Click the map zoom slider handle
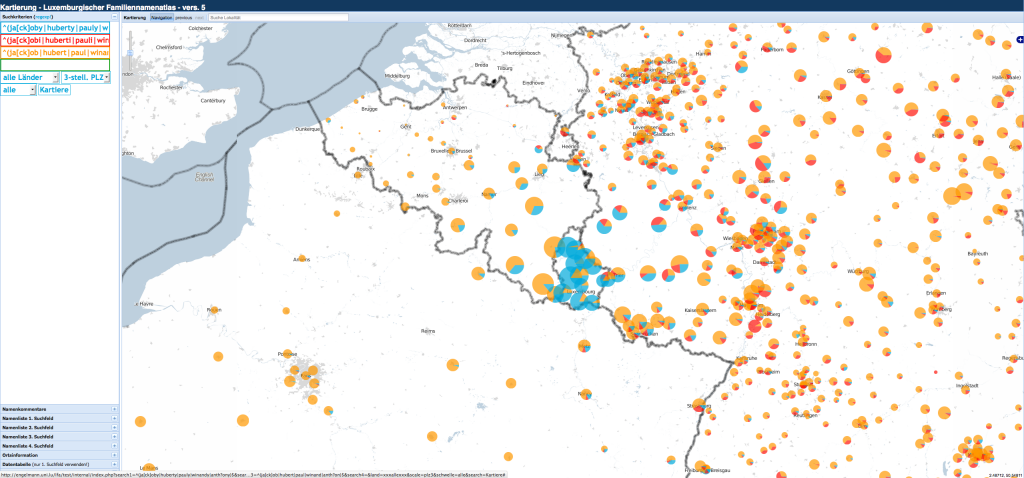The width and height of the screenshot is (1024, 478). coord(131,51)
